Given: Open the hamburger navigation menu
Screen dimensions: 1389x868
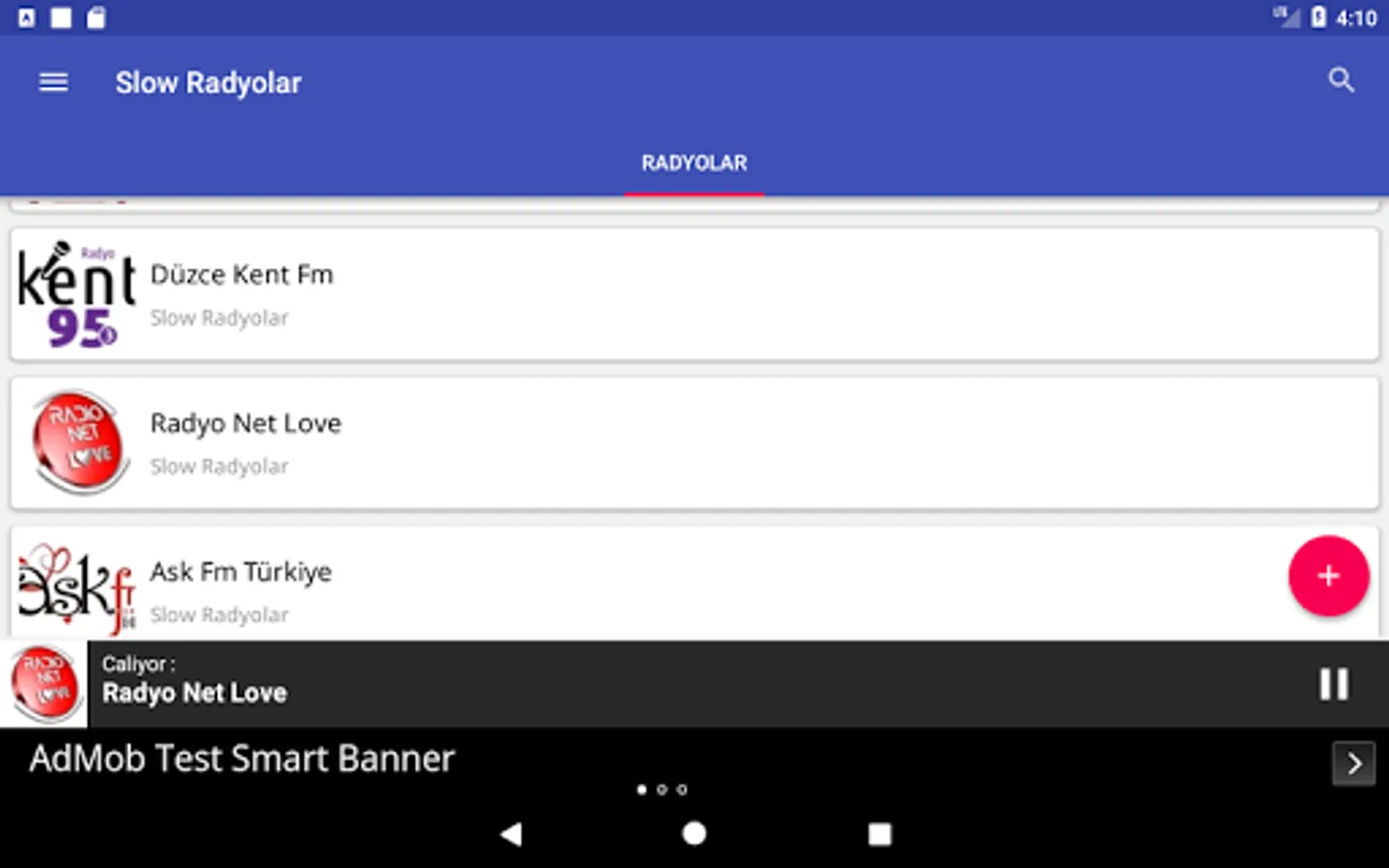Looking at the screenshot, I should coord(53,83).
